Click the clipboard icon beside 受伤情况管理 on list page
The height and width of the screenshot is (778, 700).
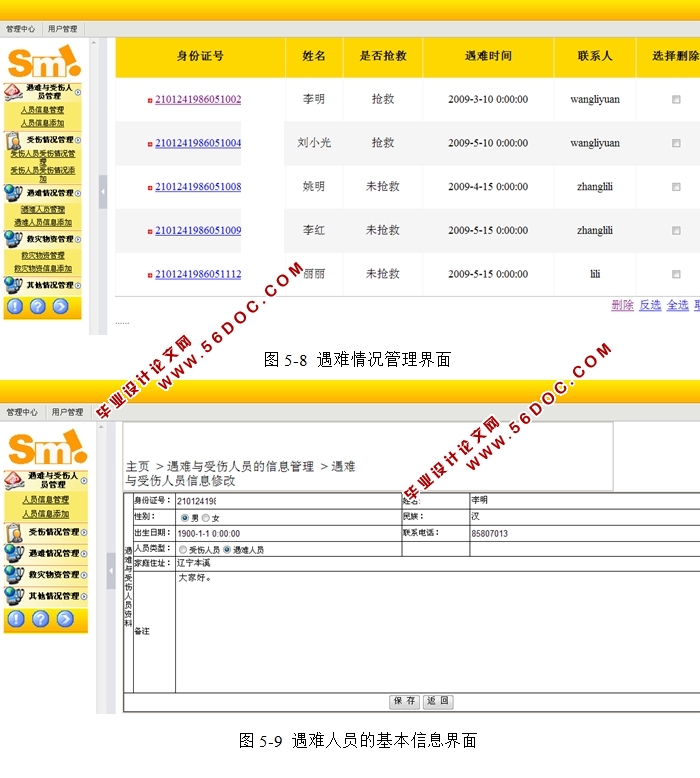coord(13,140)
